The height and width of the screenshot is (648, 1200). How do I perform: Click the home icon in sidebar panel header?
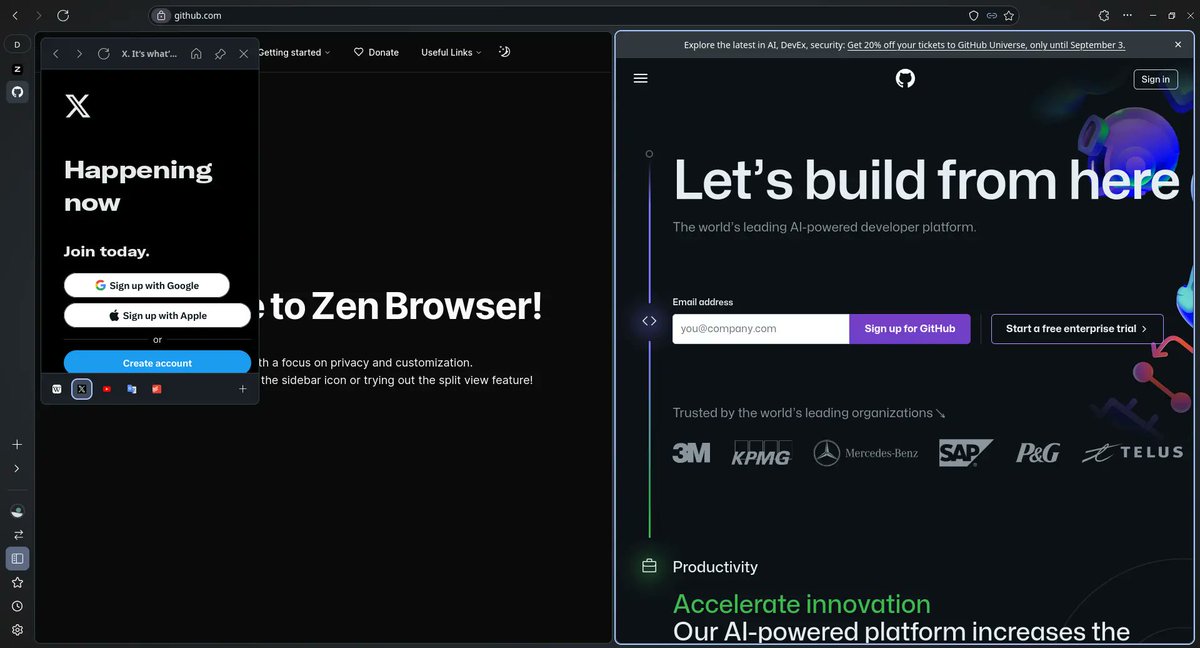click(196, 54)
